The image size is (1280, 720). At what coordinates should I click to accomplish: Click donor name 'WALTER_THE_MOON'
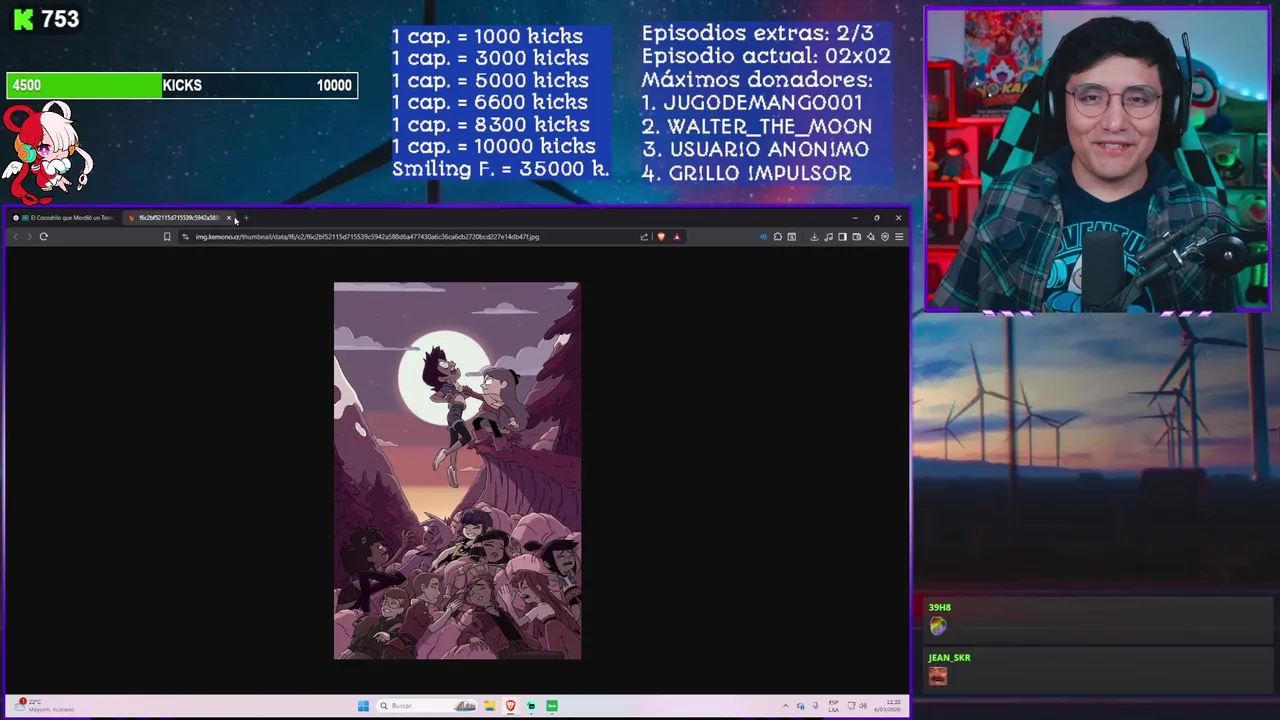point(769,126)
